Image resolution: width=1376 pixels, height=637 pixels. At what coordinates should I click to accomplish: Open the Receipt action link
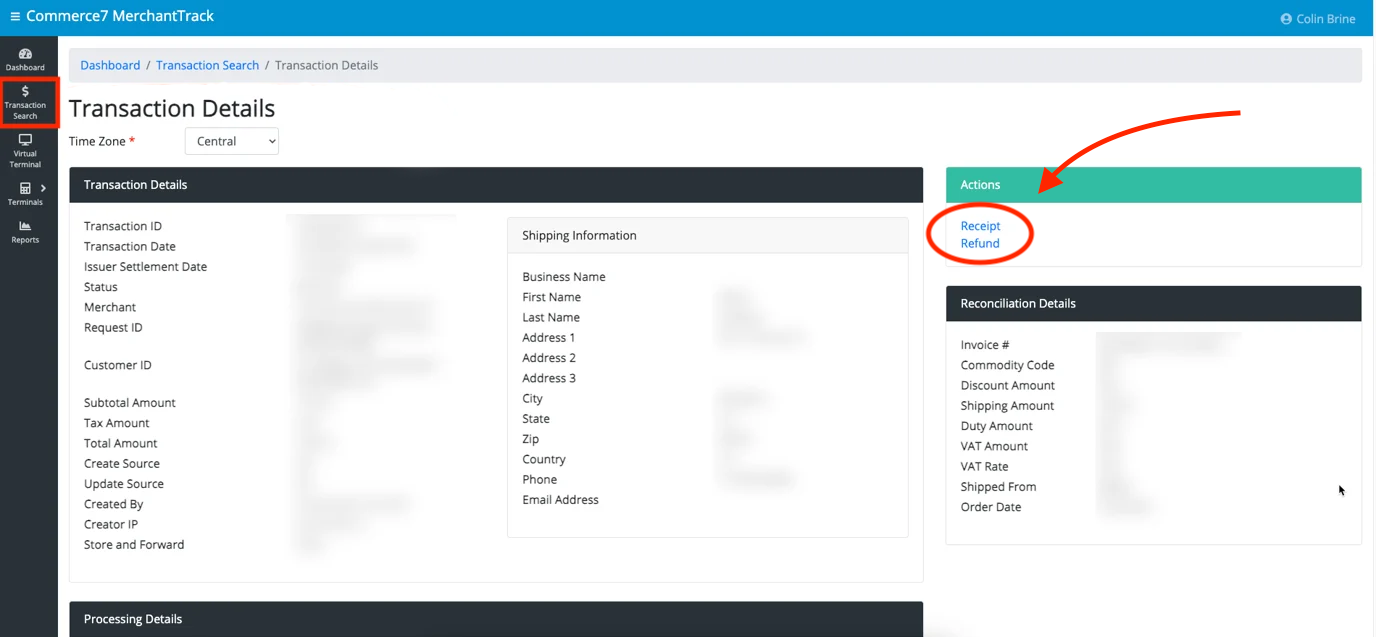979,226
